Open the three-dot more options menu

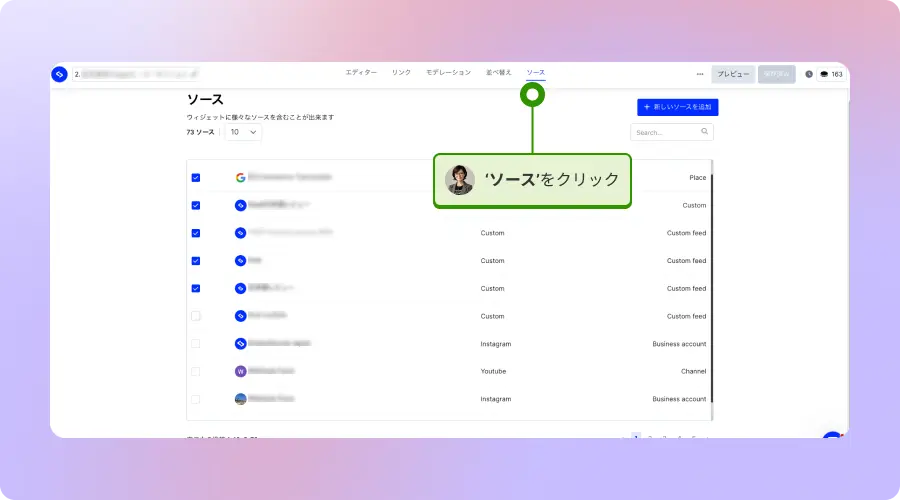pyautogui.click(x=700, y=74)
